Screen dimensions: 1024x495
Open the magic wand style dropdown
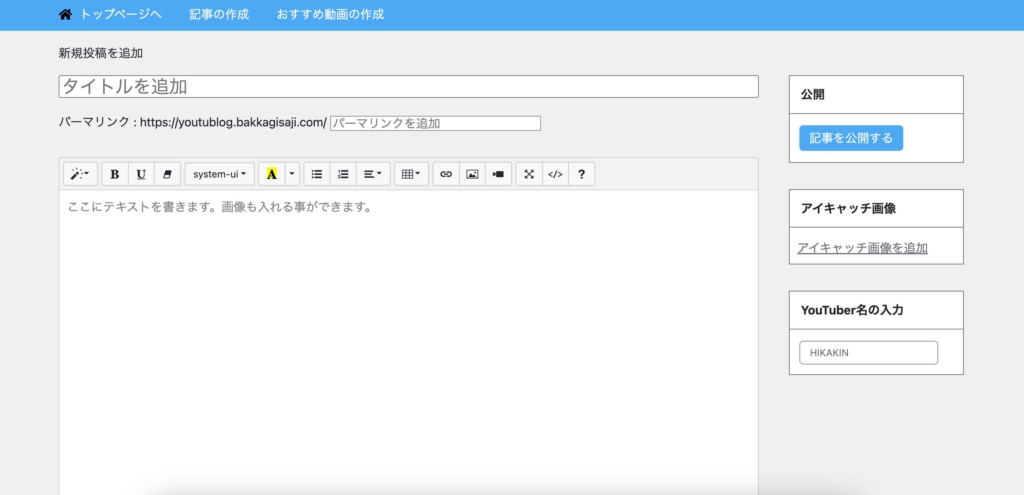pyautogui.click(x=80, y=174)
